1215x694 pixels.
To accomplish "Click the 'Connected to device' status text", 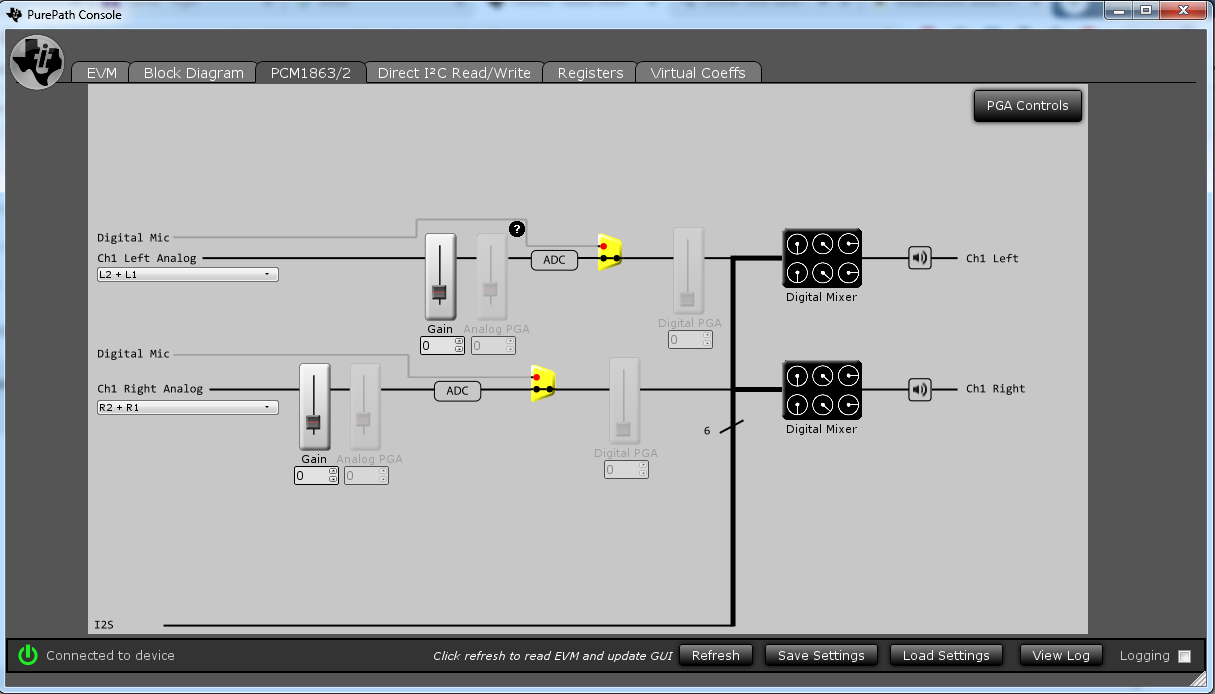I will tap(110, 656).
